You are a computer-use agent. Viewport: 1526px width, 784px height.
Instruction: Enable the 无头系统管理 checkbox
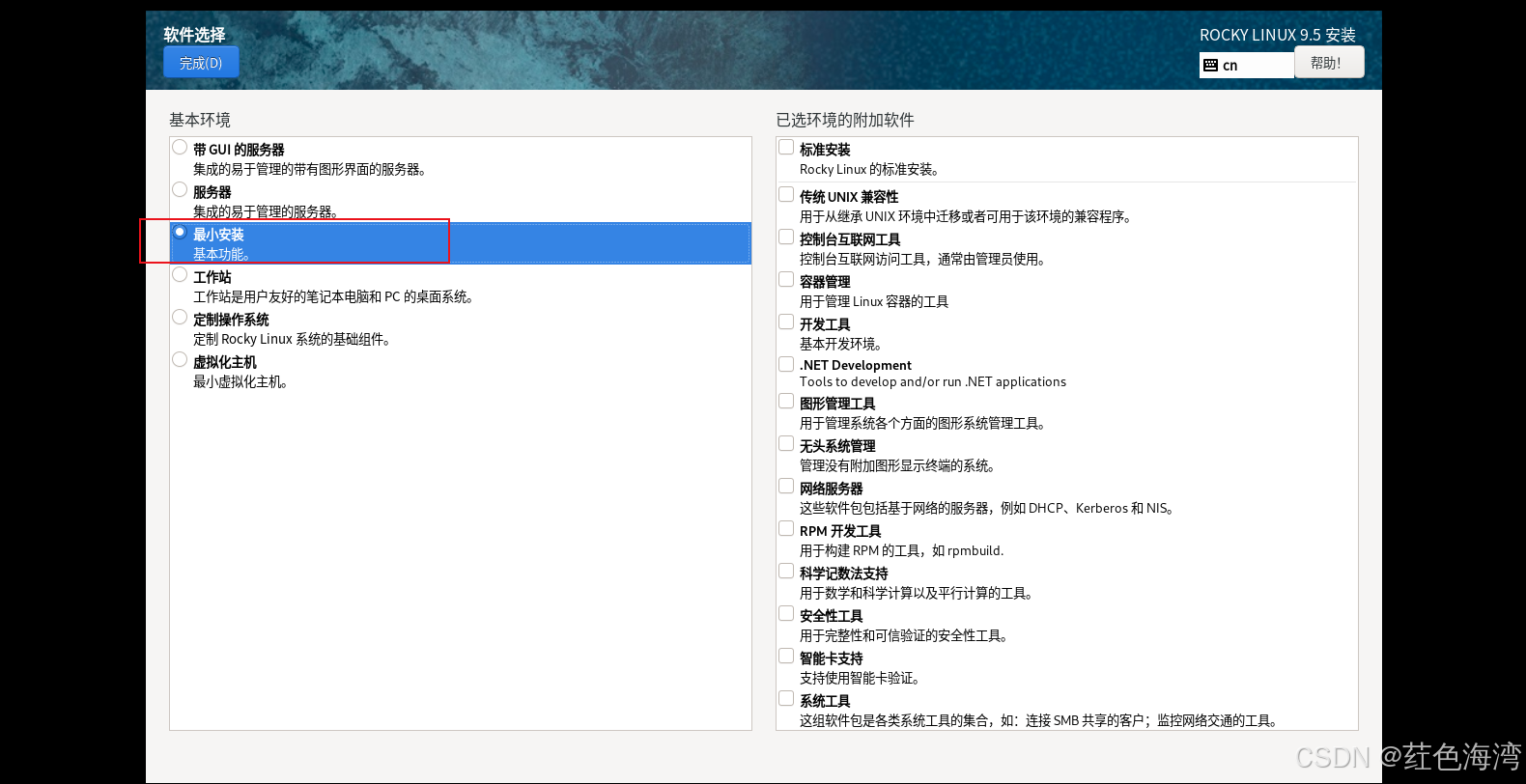tap(786, 444)
